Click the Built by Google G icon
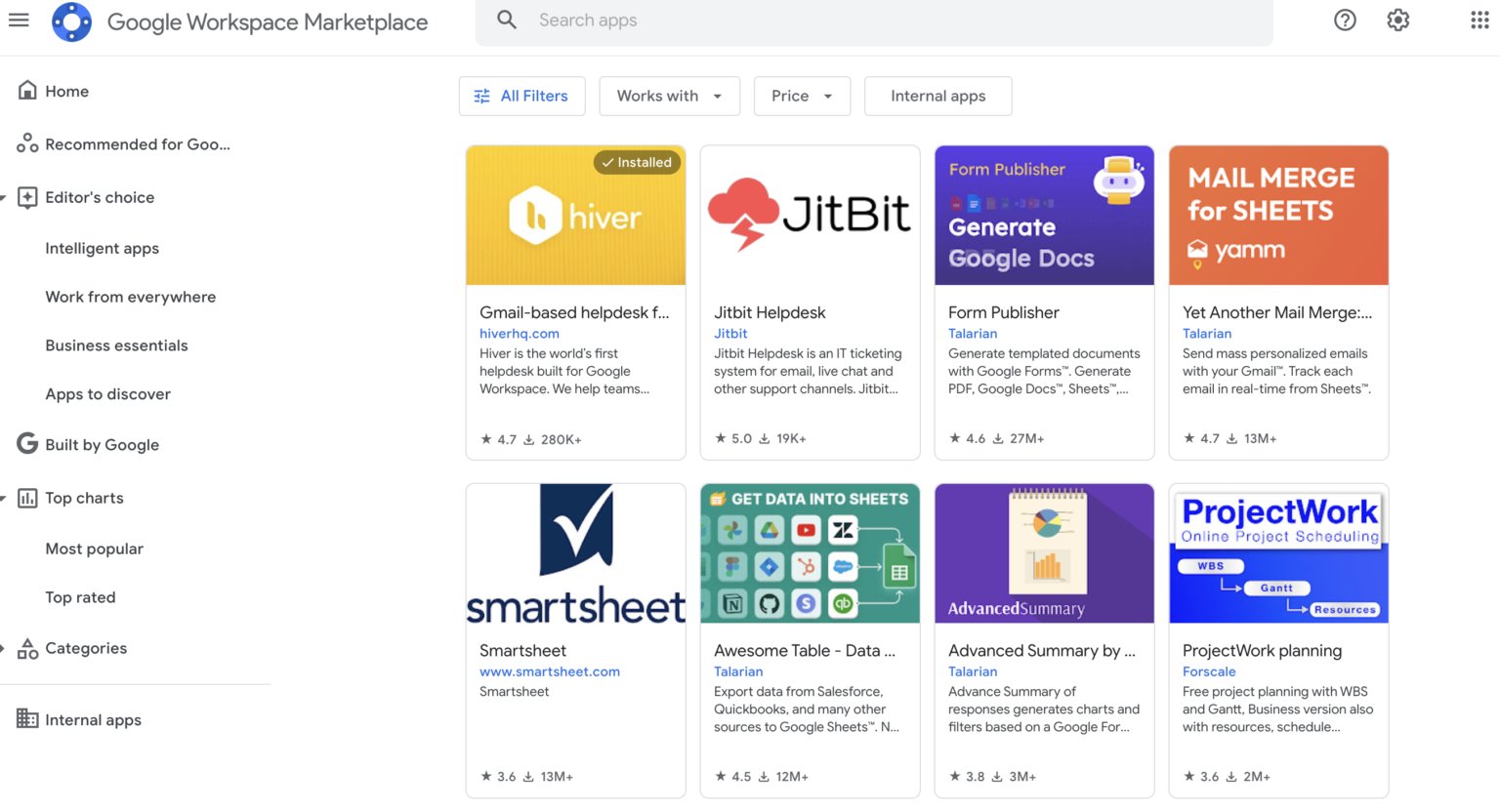 (27, 443)
